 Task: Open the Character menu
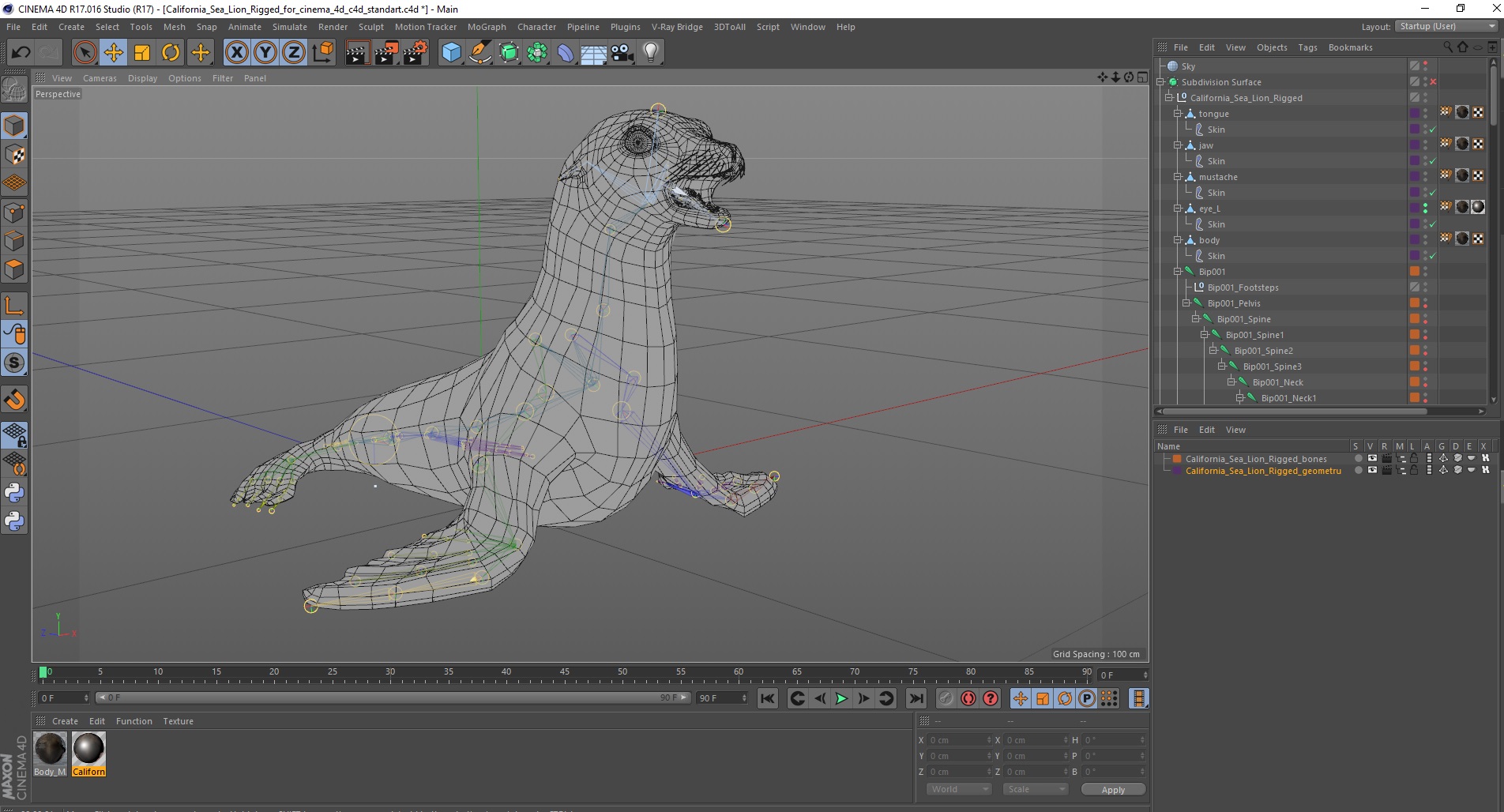point(536,27)
